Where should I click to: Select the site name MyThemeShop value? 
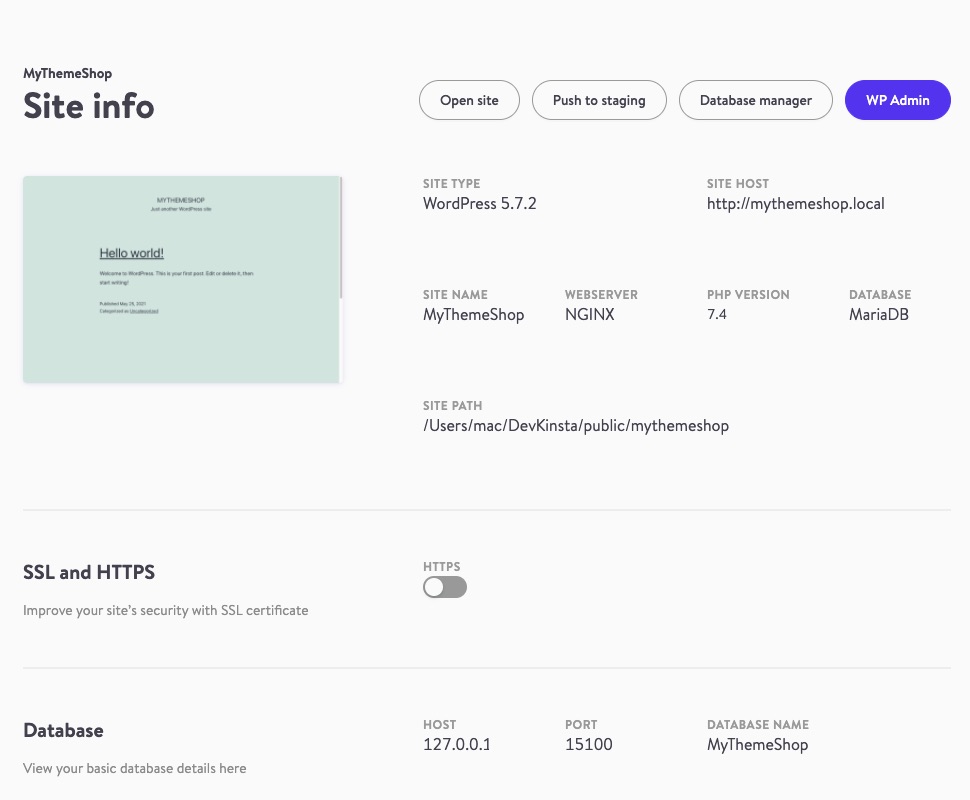pyautogui.click(x=473, y=315)
